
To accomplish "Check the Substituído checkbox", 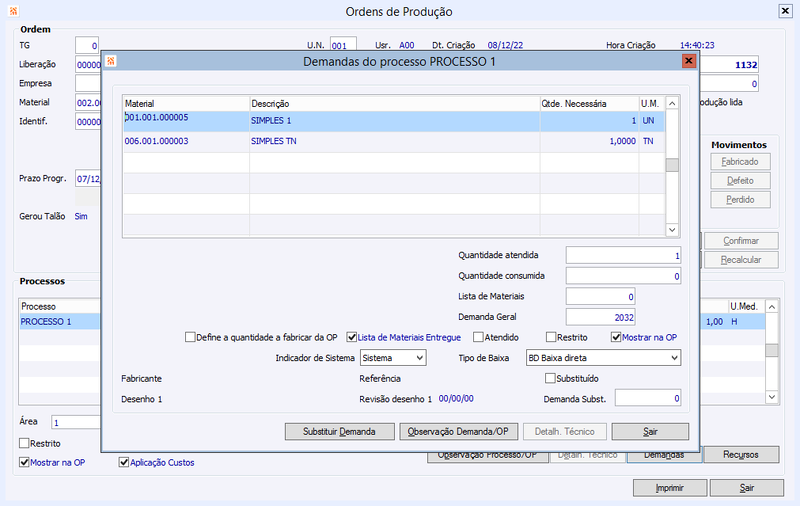I will (x=550, y=378).
